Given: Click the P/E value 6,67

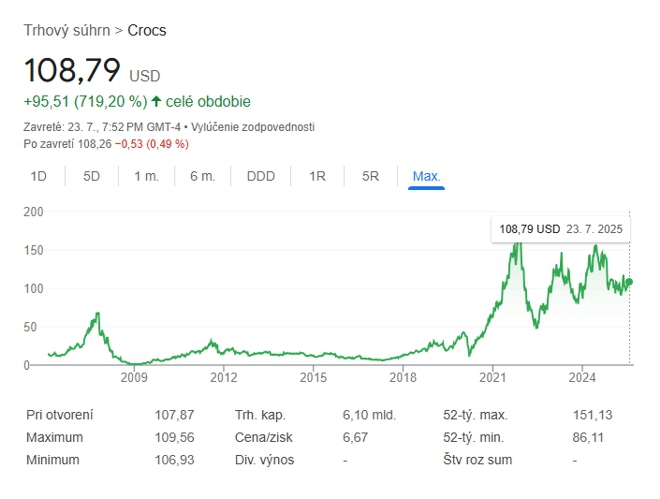Looking at the screenshot, I should (355, 438).
